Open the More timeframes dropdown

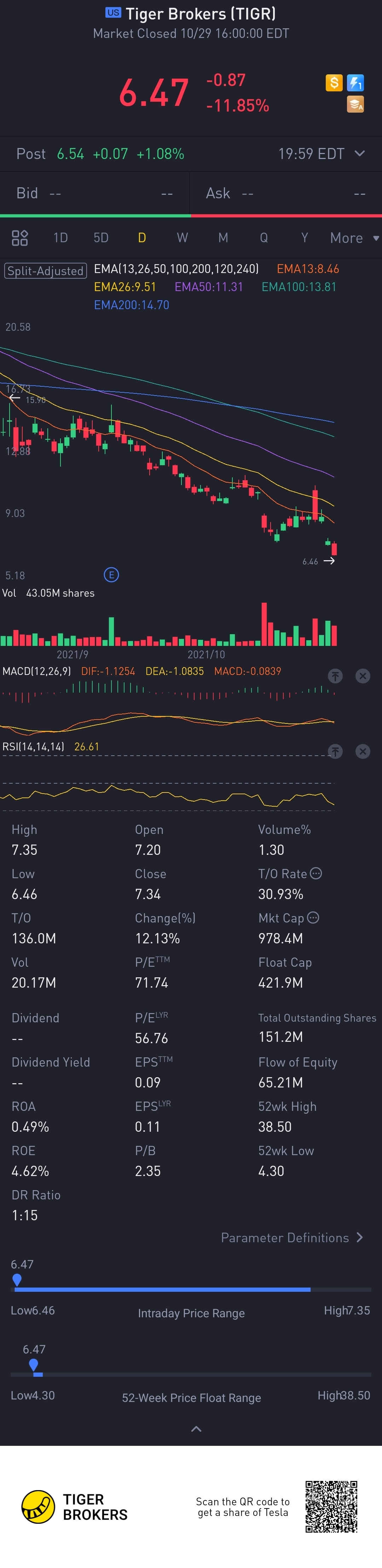click(x=355, y=238)
